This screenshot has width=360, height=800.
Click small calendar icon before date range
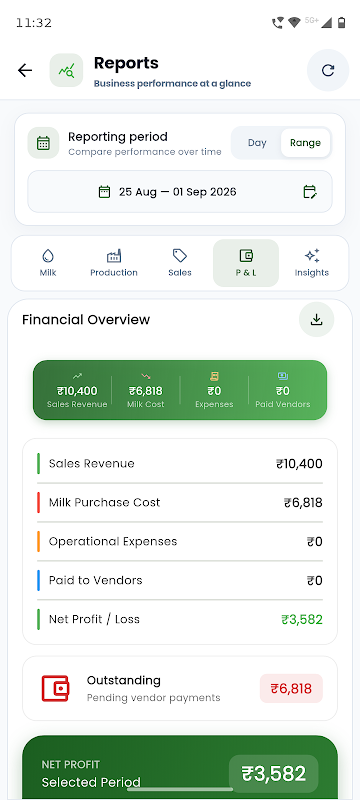[104, 192]
